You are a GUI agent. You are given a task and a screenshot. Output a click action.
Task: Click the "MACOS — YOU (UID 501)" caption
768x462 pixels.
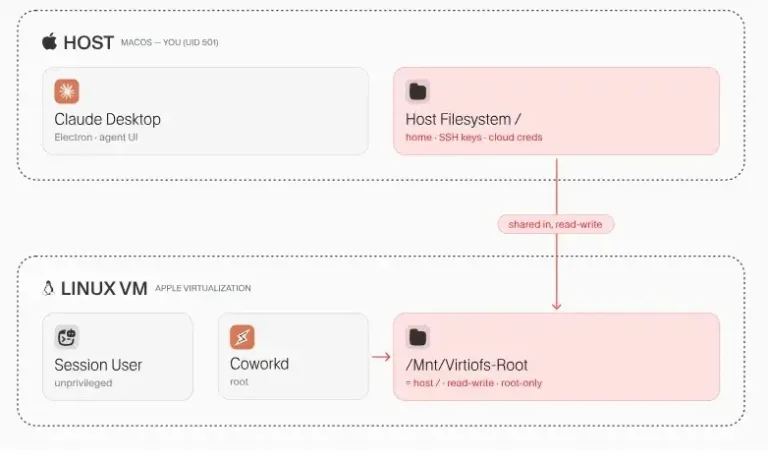click(169, 43)
